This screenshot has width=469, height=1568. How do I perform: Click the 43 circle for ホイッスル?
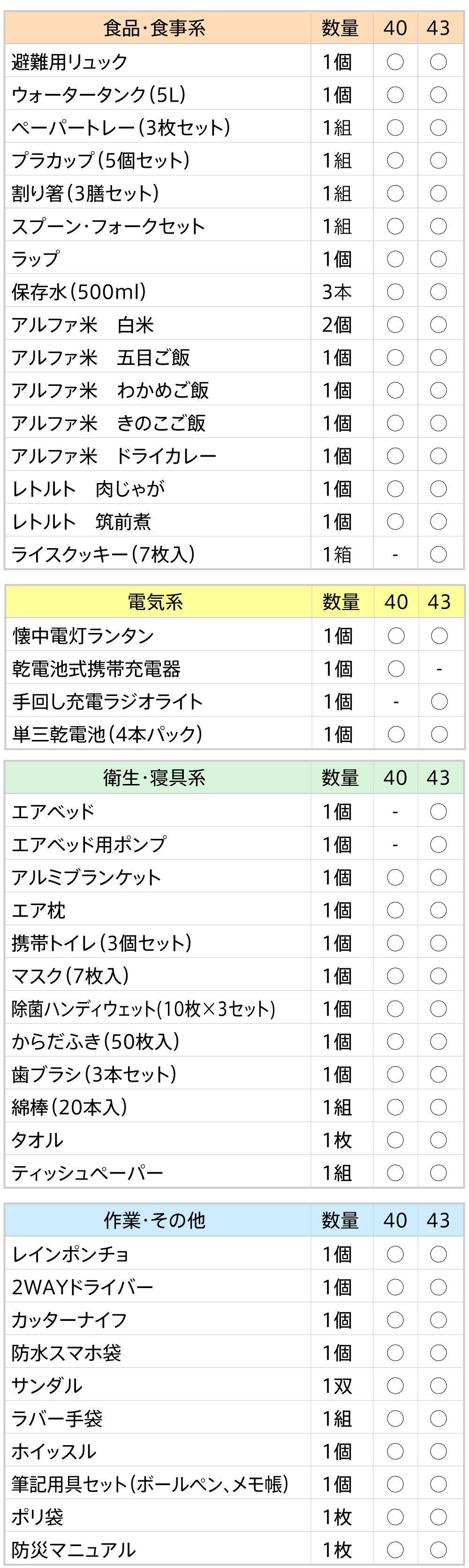pos(439,1450)
